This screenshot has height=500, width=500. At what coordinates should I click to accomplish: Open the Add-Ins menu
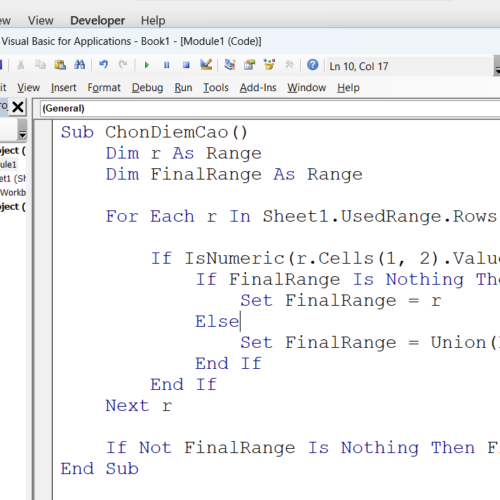tap(258, 88)
